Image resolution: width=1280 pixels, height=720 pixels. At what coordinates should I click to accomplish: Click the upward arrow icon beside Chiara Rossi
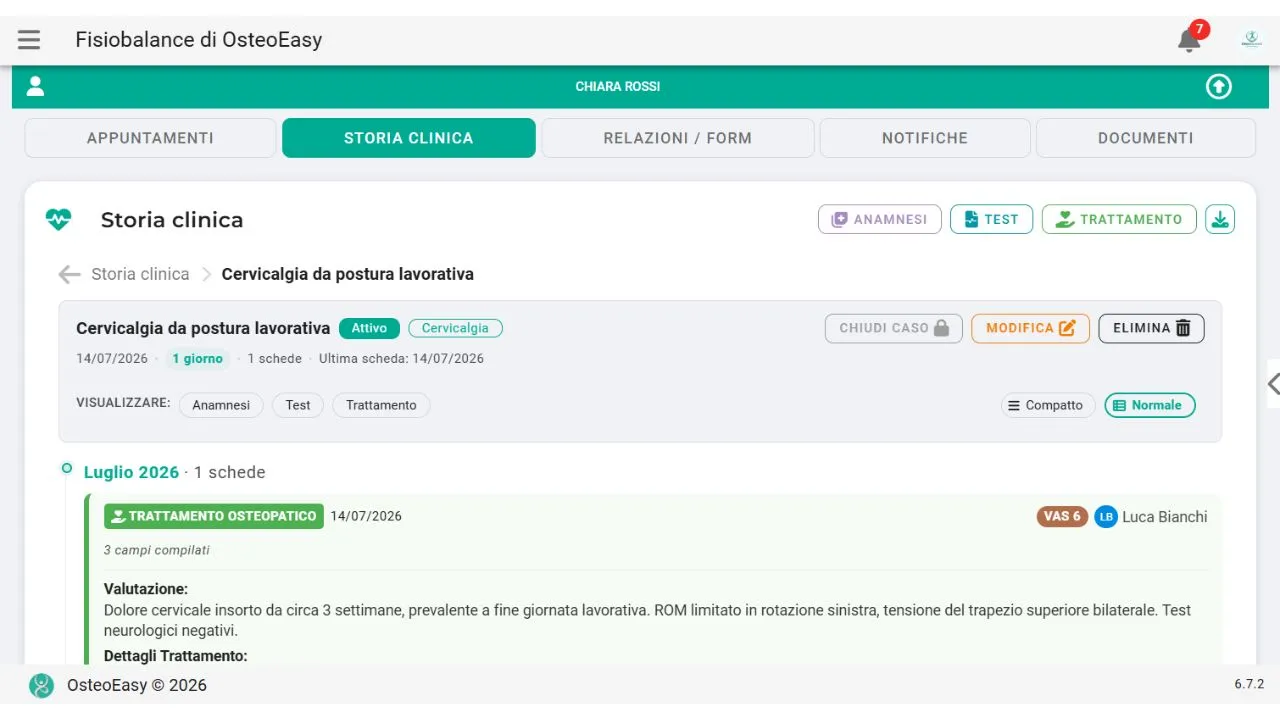tap(1218, 87)
